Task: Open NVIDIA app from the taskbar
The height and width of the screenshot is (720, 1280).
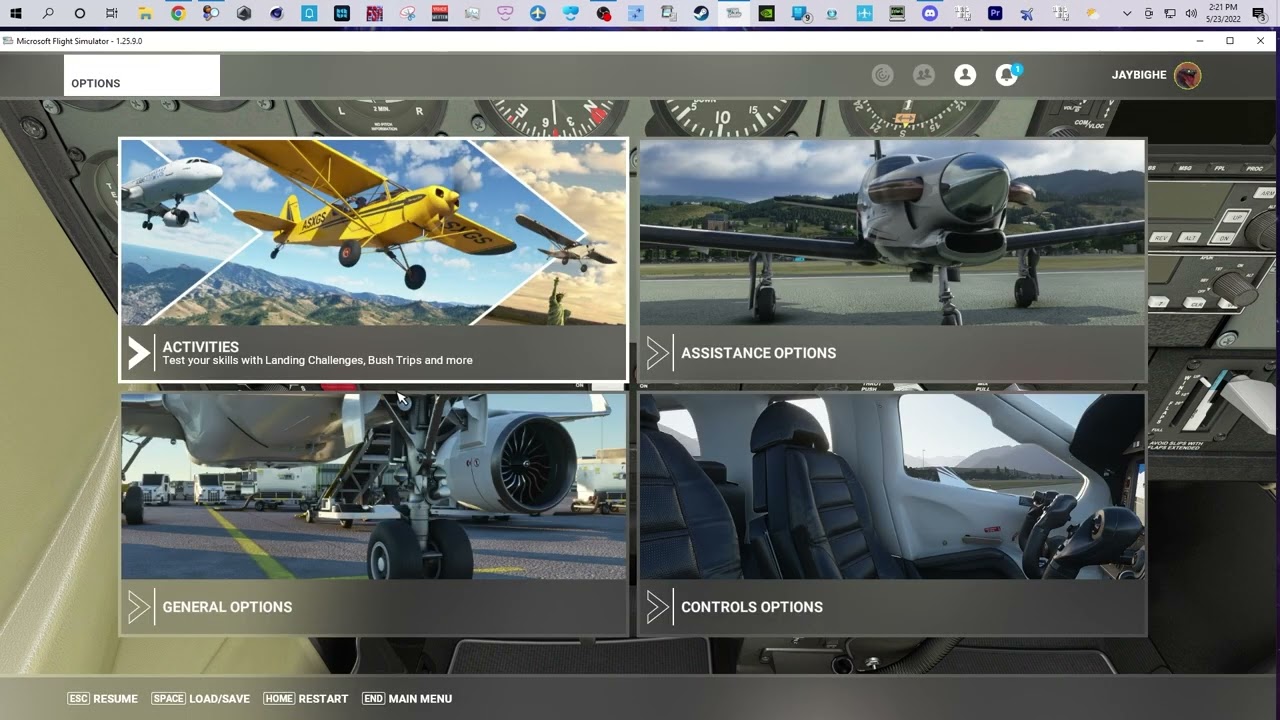Action: (x=766, y=14)
